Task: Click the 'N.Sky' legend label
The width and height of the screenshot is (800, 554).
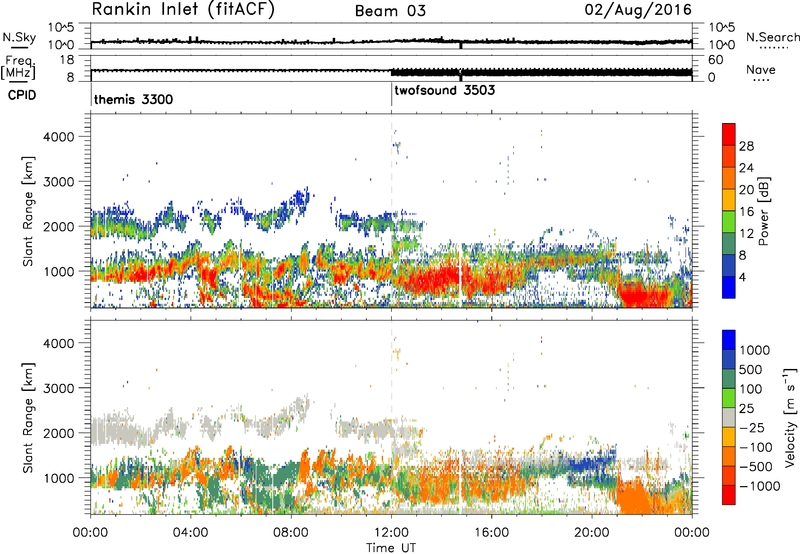Action: pos(19,37)
